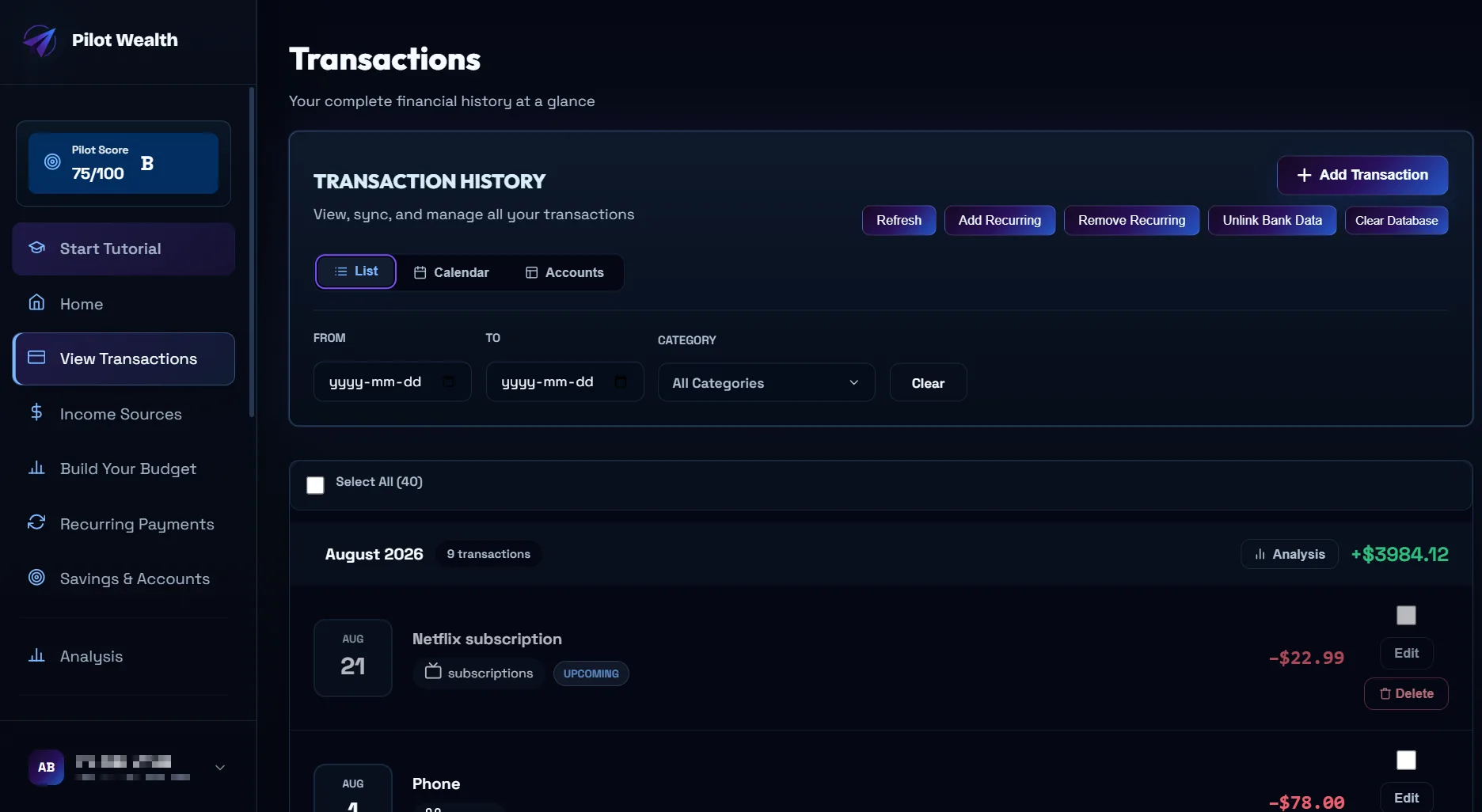The width and height of the screenshot is (1482, 812).
Task: Click the Clear Database button
Action: click(1396, 220)
